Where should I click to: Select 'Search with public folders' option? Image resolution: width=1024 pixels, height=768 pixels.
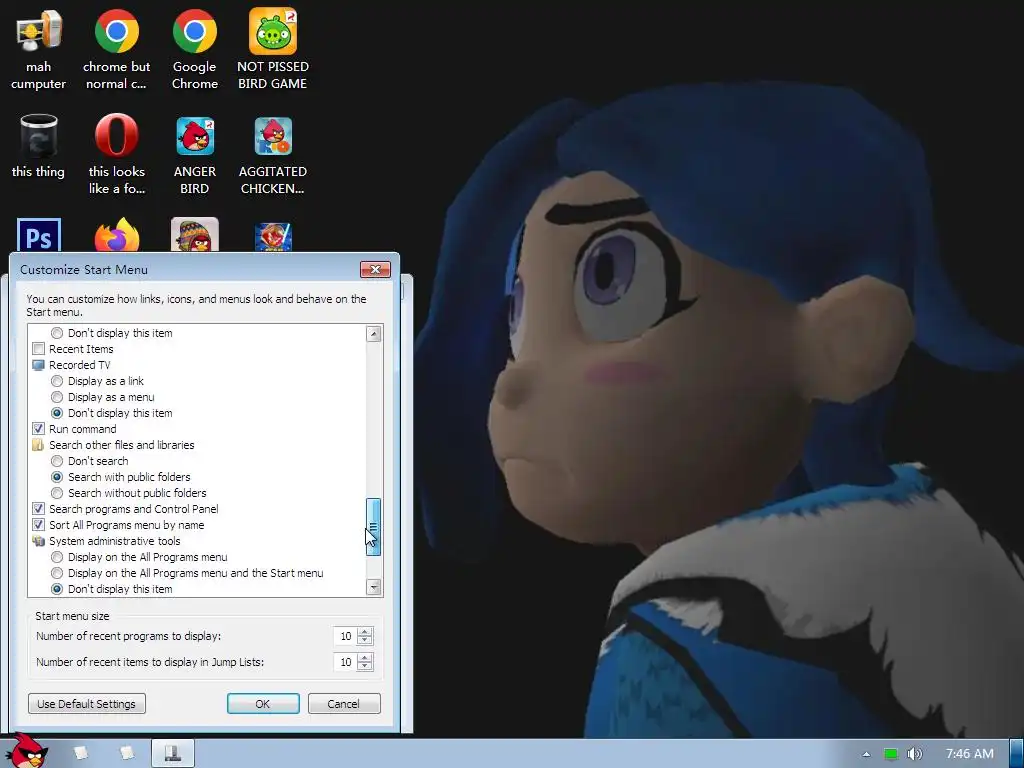(57, 477)
